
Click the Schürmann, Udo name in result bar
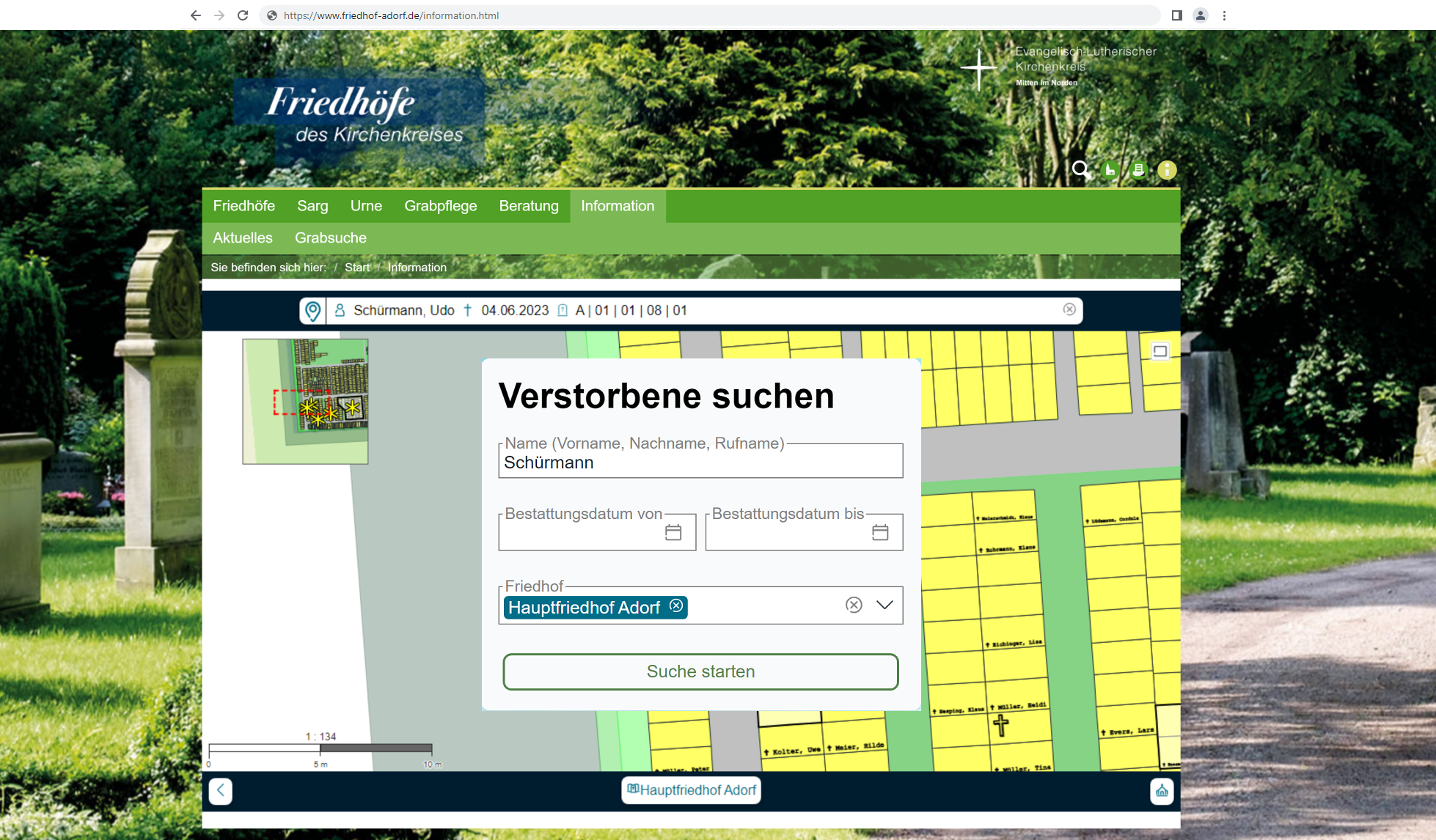point(404,310)
